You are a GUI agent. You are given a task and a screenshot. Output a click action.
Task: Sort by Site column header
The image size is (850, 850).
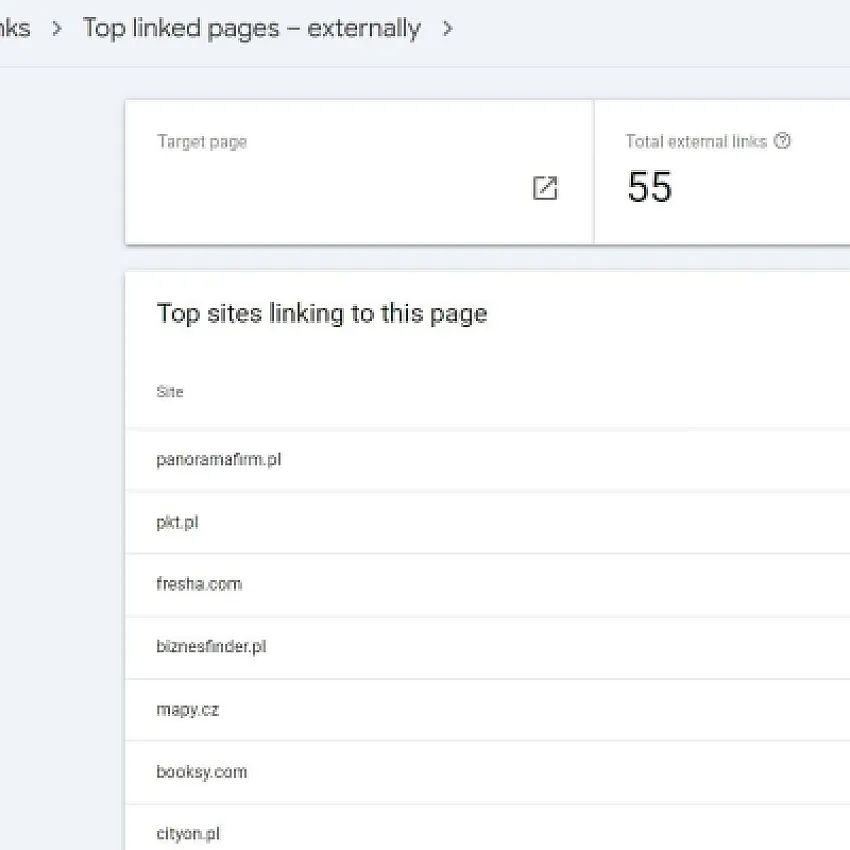point(170,392)
